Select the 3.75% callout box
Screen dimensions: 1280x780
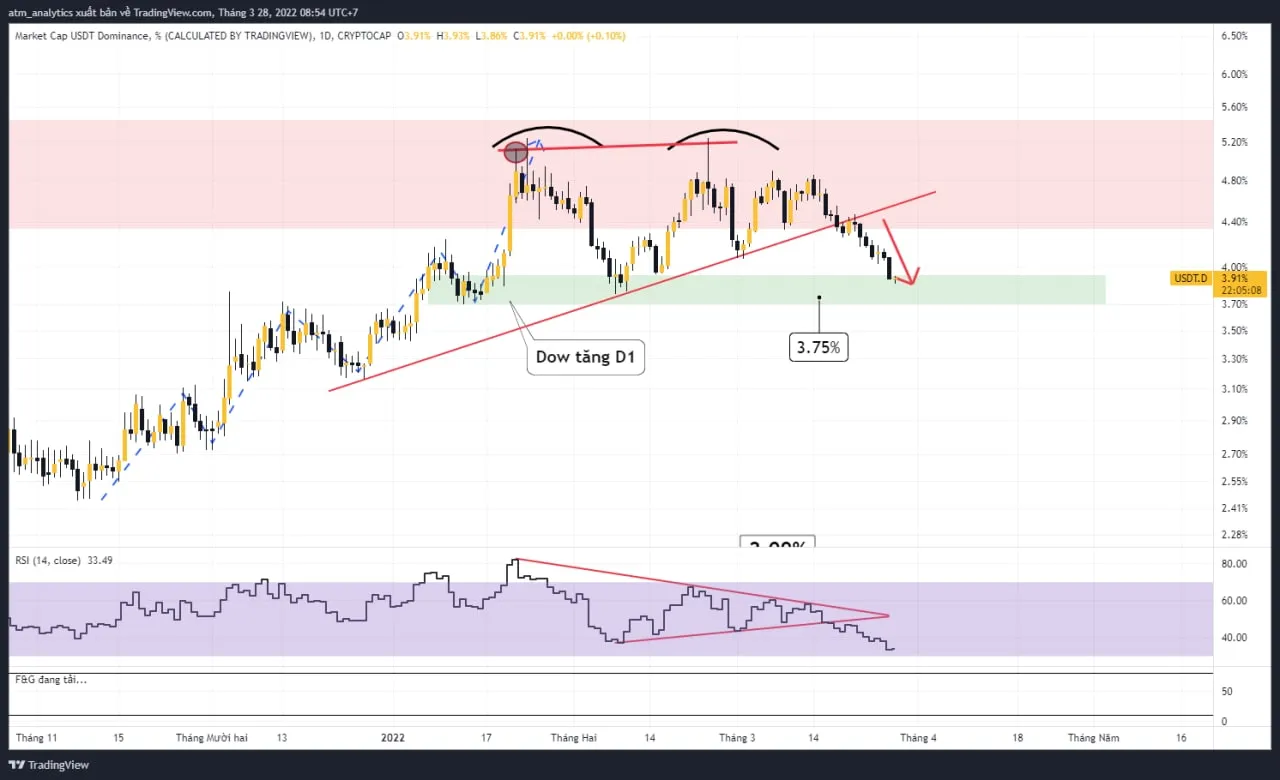819,347
